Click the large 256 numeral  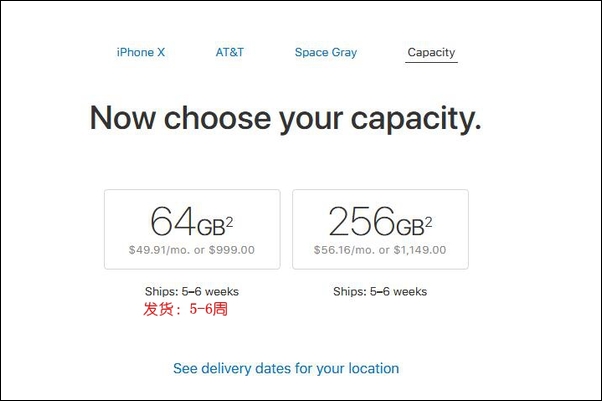coord(362,221)
